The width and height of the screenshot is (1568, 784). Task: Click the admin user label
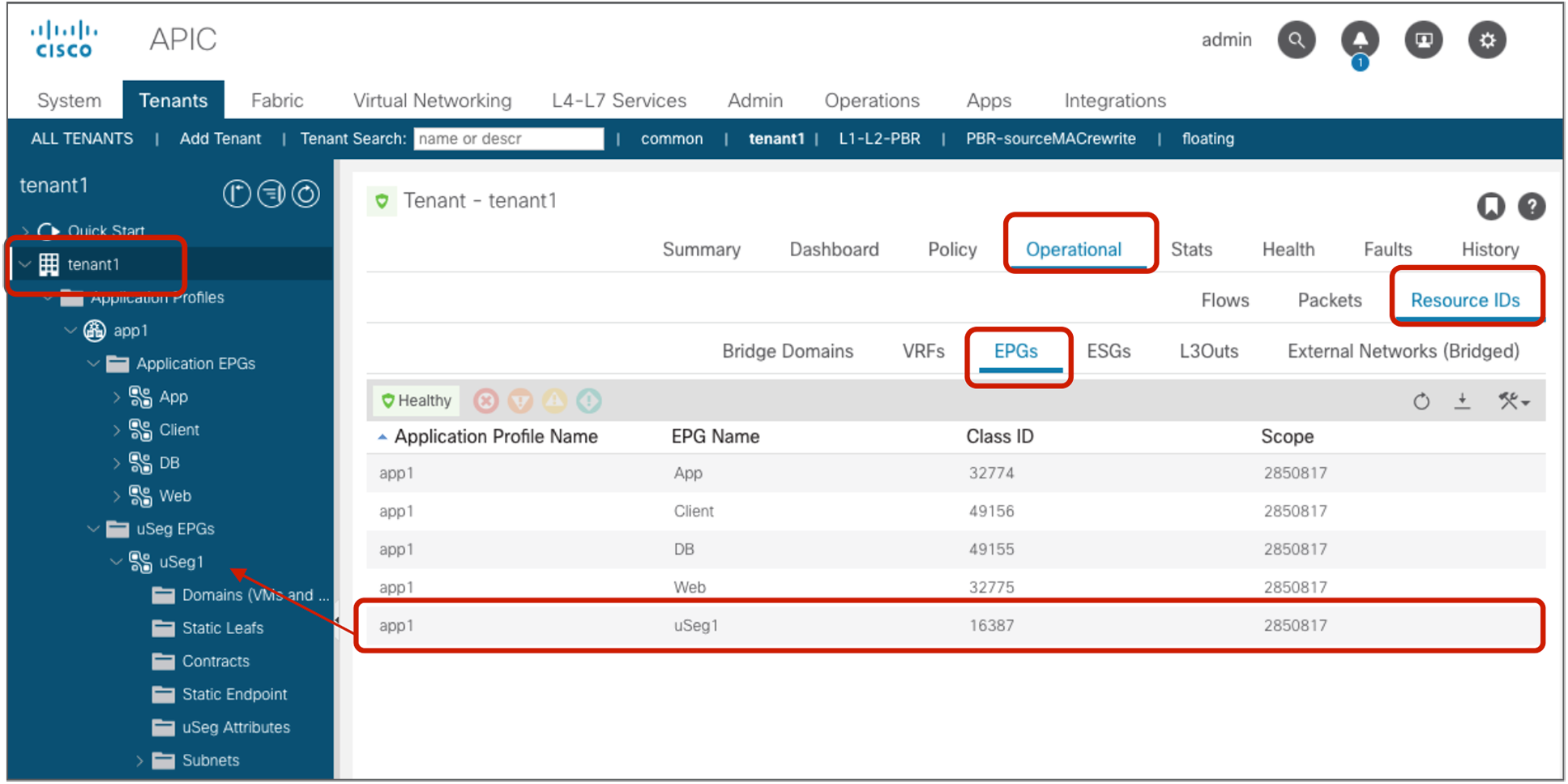pyautogui.click(x=1226, y=40)
